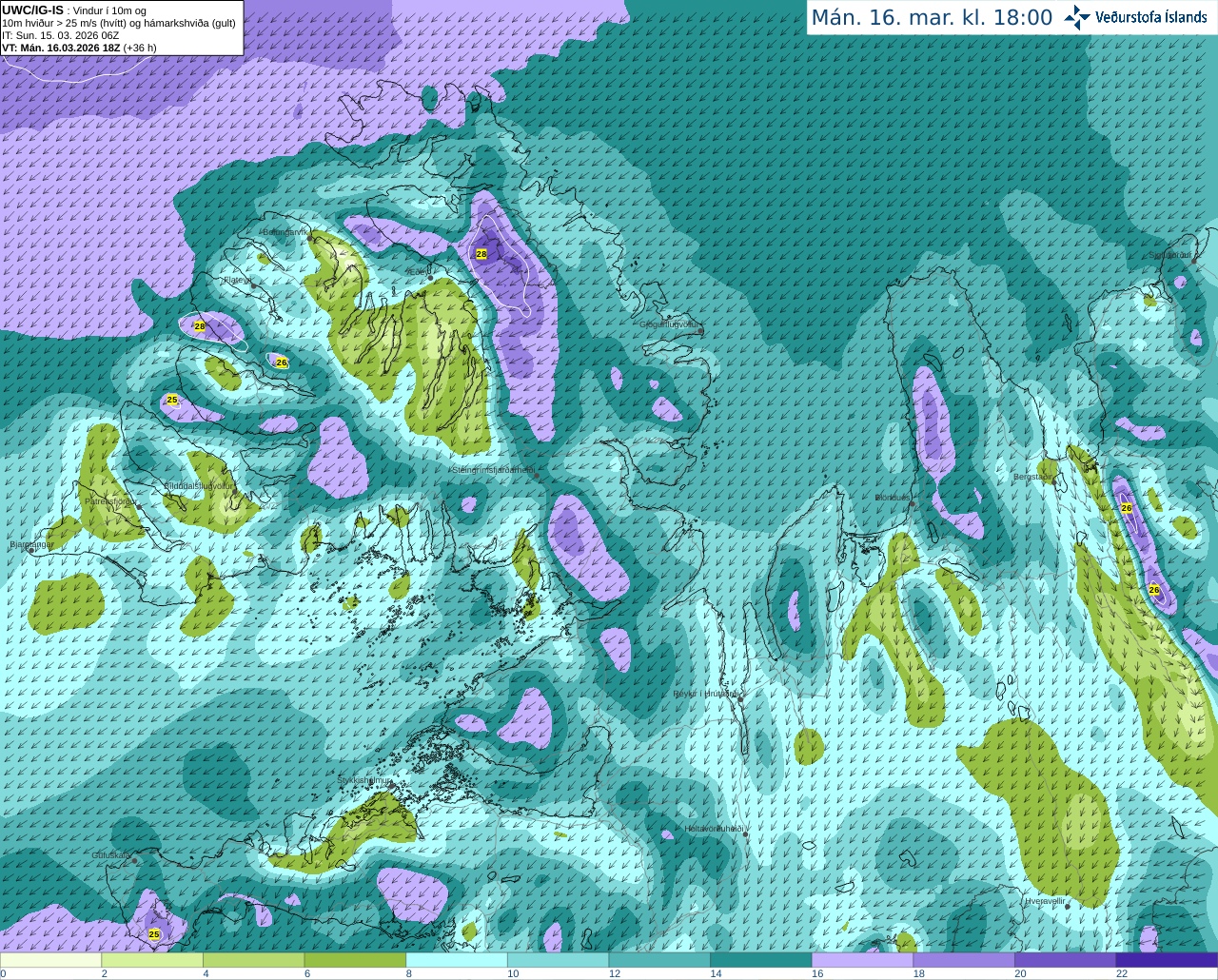Click the yellow 28 gust marker east of Æðey
The width and height of the screenshot is (1218, 980).
coord(481,254)
